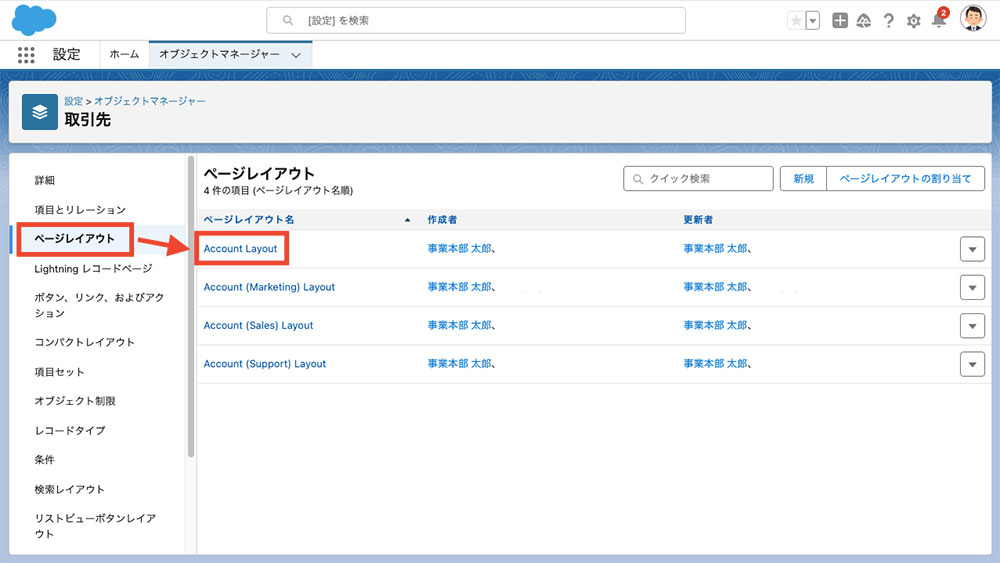
Task: Open the Account Layout link
Action: pyautogui.click(x=240, y=249)
